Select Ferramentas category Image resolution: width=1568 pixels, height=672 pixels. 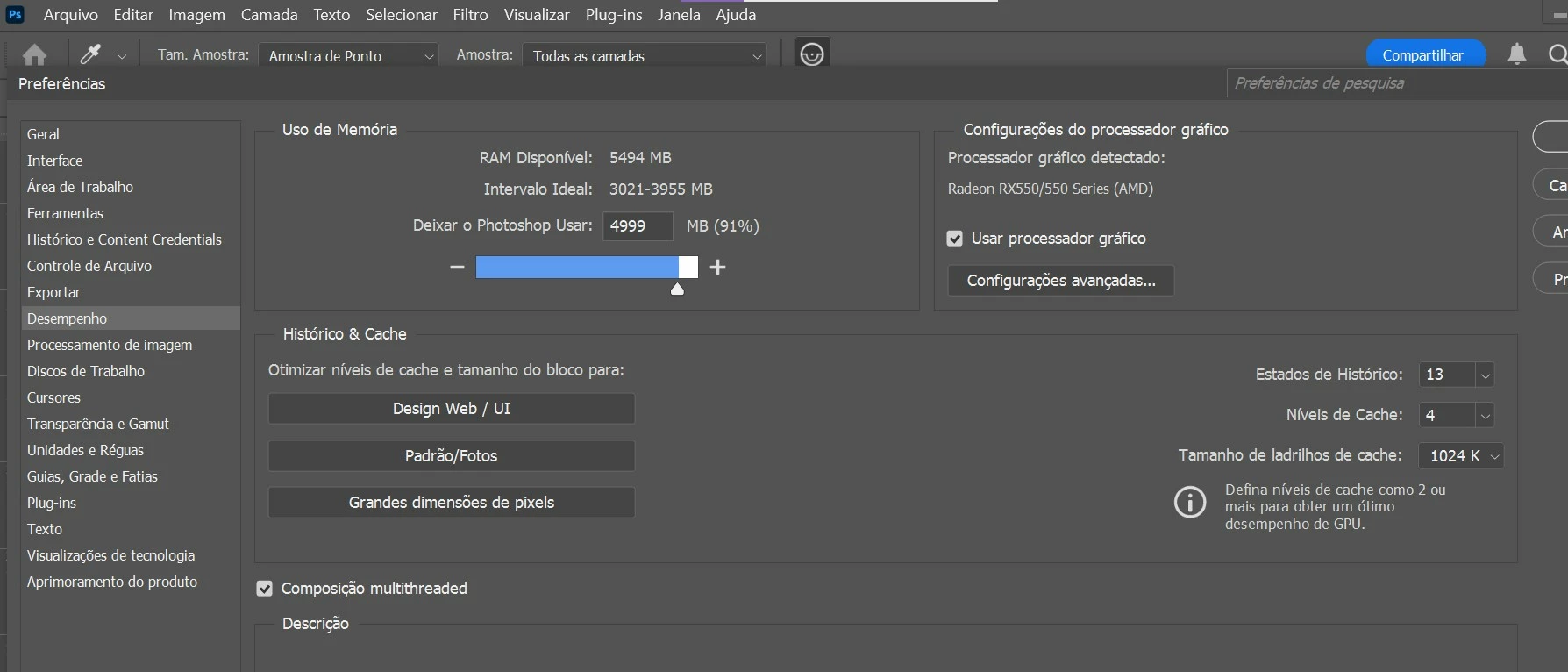coord(131,213)
